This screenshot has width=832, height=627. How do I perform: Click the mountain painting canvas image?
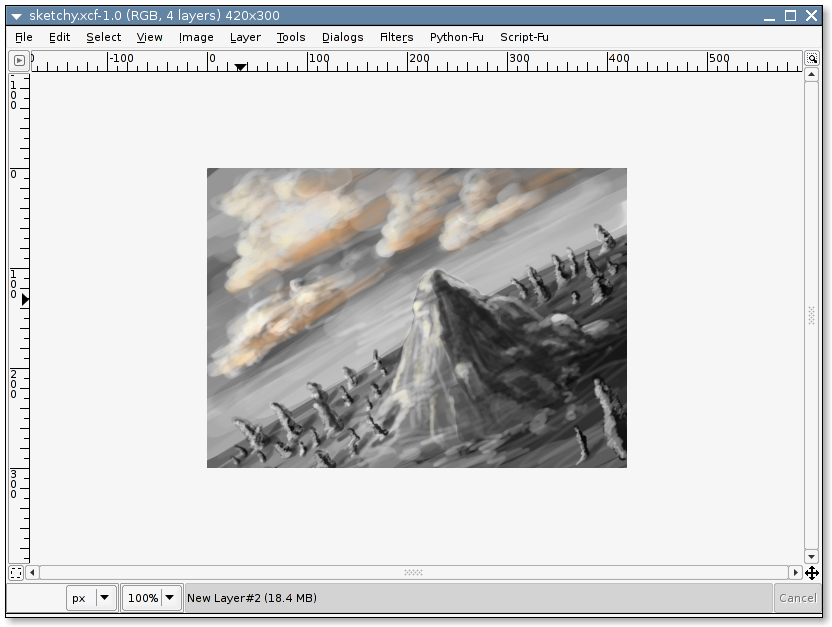click(x=417, y=318)
